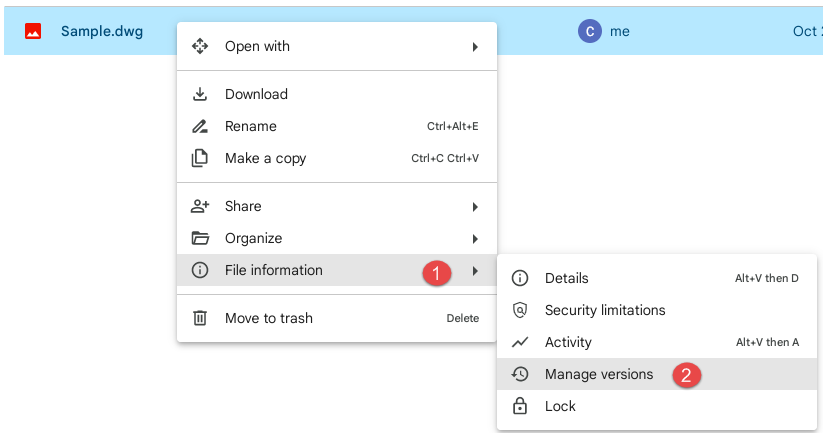Click the Ctrl+C Ctrl+V shortcut text
This screenshot has height=433, width=823.
click(445, 158)
